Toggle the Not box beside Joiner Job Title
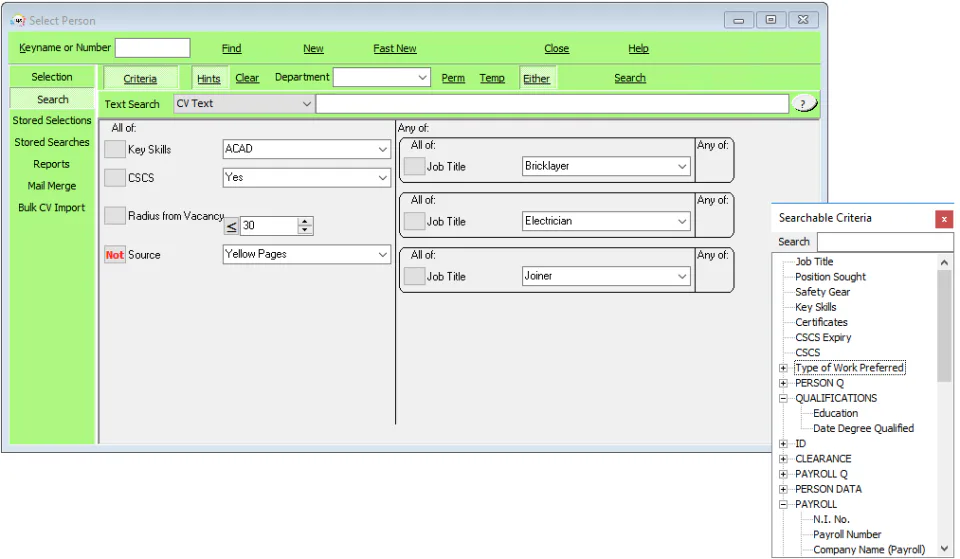Image resolution: width=960 pixels, height=559 pixels. point(414,276)
